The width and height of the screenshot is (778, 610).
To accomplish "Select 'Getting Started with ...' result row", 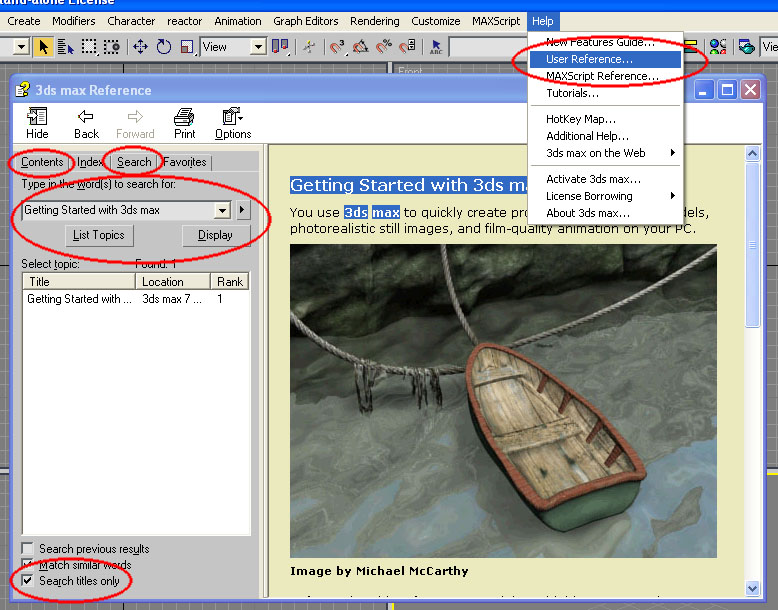I will pyautogui.click(x=136, y=299).
